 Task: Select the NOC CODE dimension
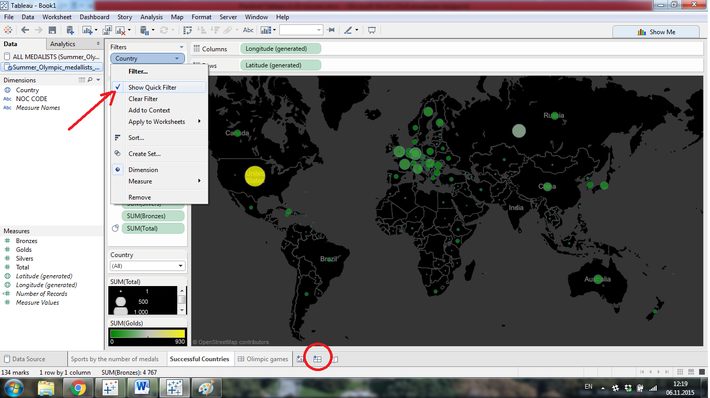(x=31, y=99)
